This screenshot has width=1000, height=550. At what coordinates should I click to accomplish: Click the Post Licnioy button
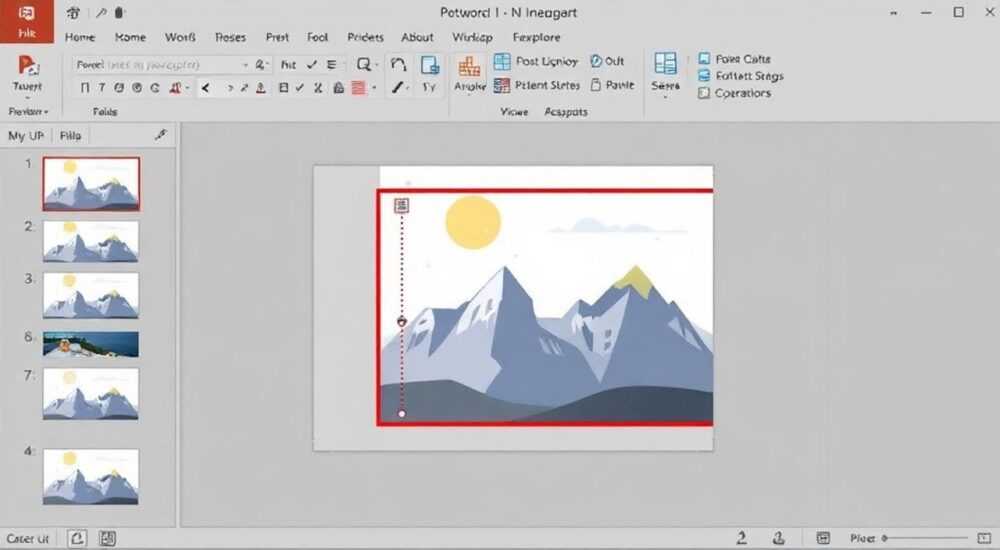(536, 61)
